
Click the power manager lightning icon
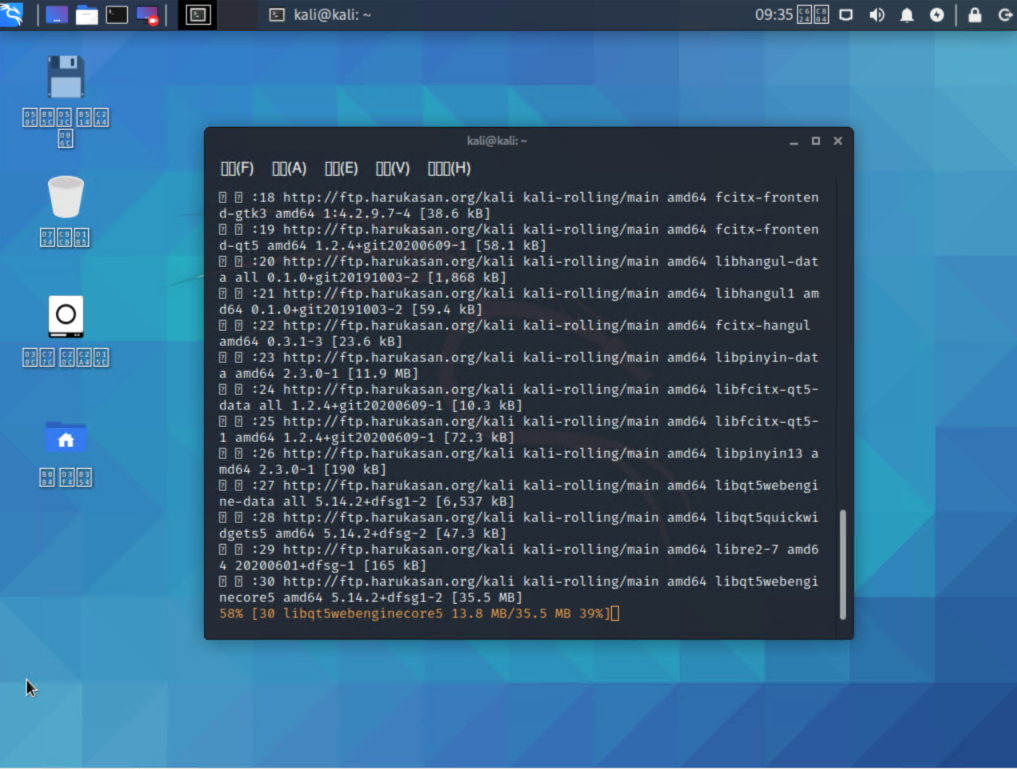coord(937,15)
